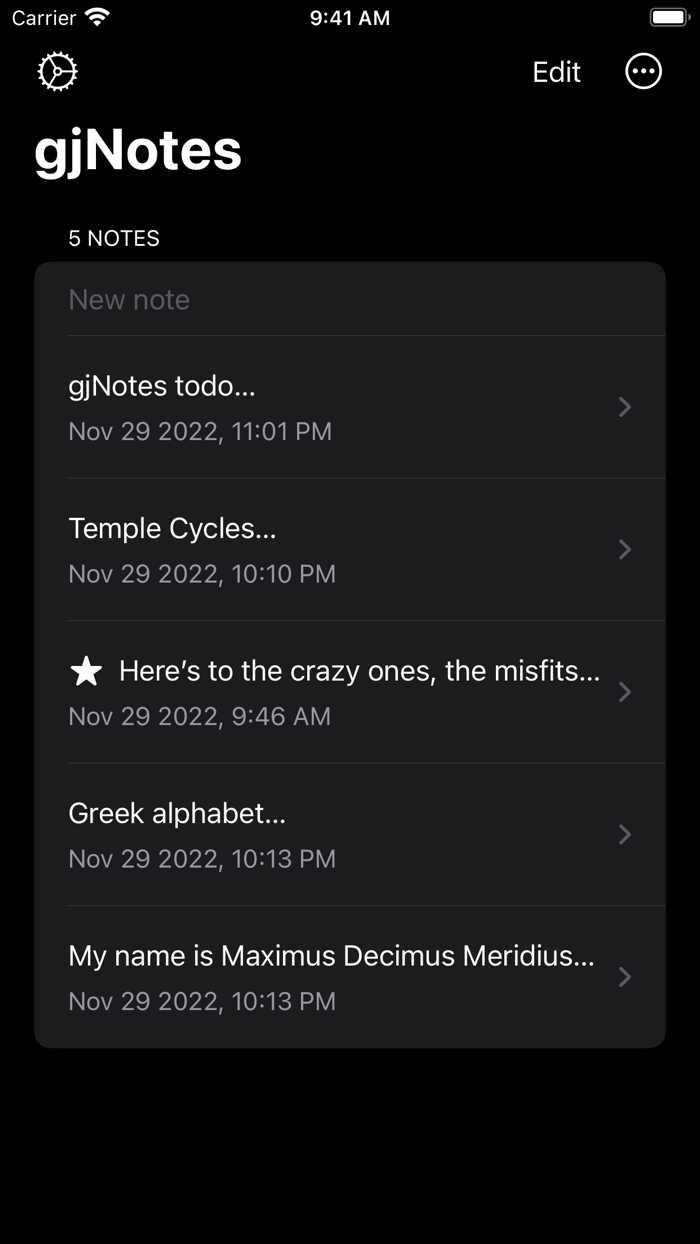Expand the gjNotes todo note
Image resolution: width=700 pixels, height=1244 pixels.
(624, 407)
